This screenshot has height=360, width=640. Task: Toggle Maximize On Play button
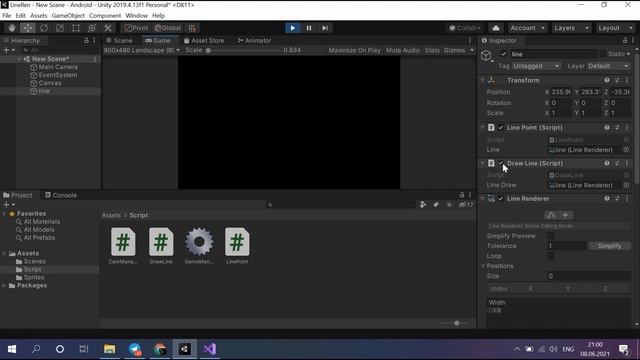pos(354,50)
